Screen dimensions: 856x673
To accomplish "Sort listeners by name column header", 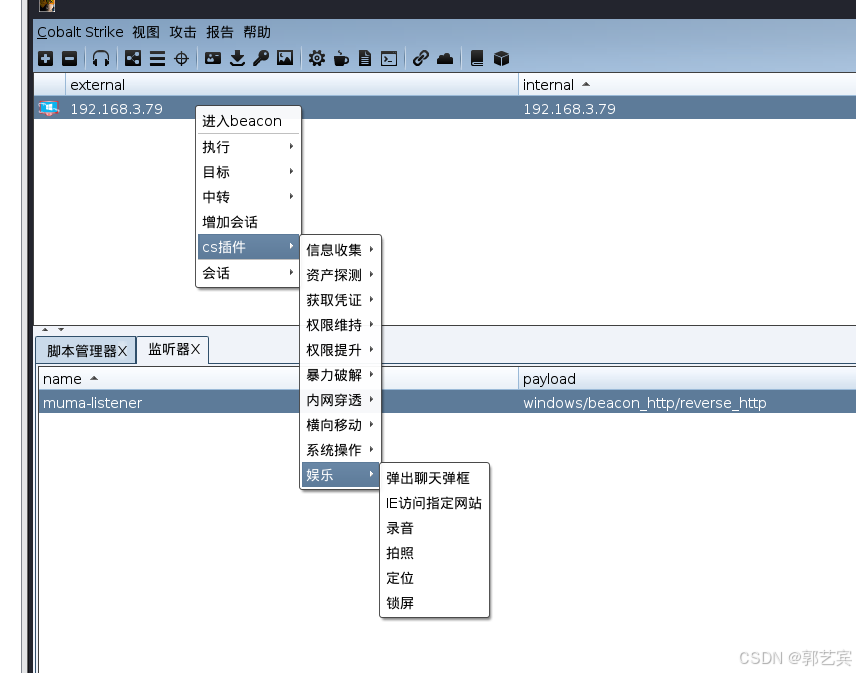I will pos(278,378).
